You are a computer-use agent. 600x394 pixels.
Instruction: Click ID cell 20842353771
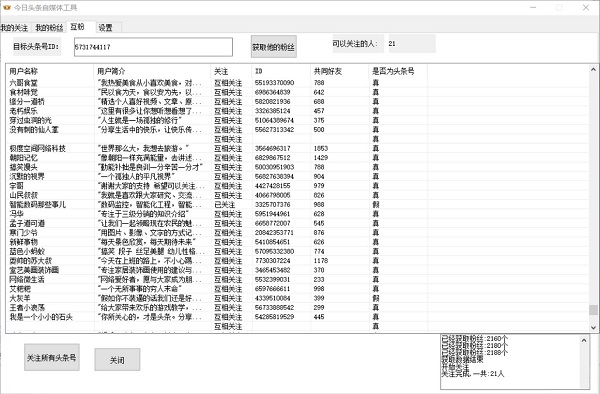point(274,233)
